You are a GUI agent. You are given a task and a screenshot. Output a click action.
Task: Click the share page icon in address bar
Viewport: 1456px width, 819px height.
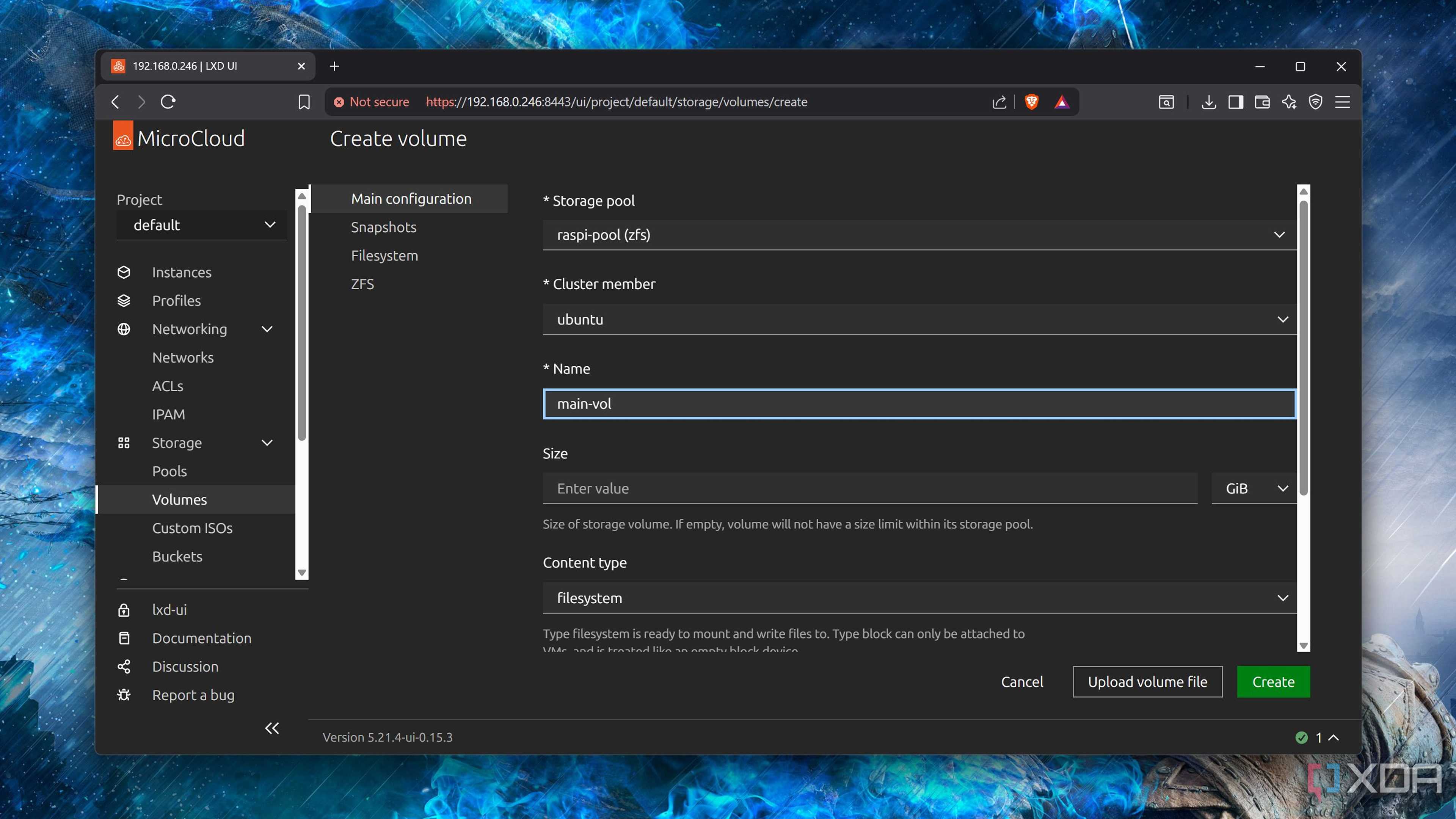(999, 102)
